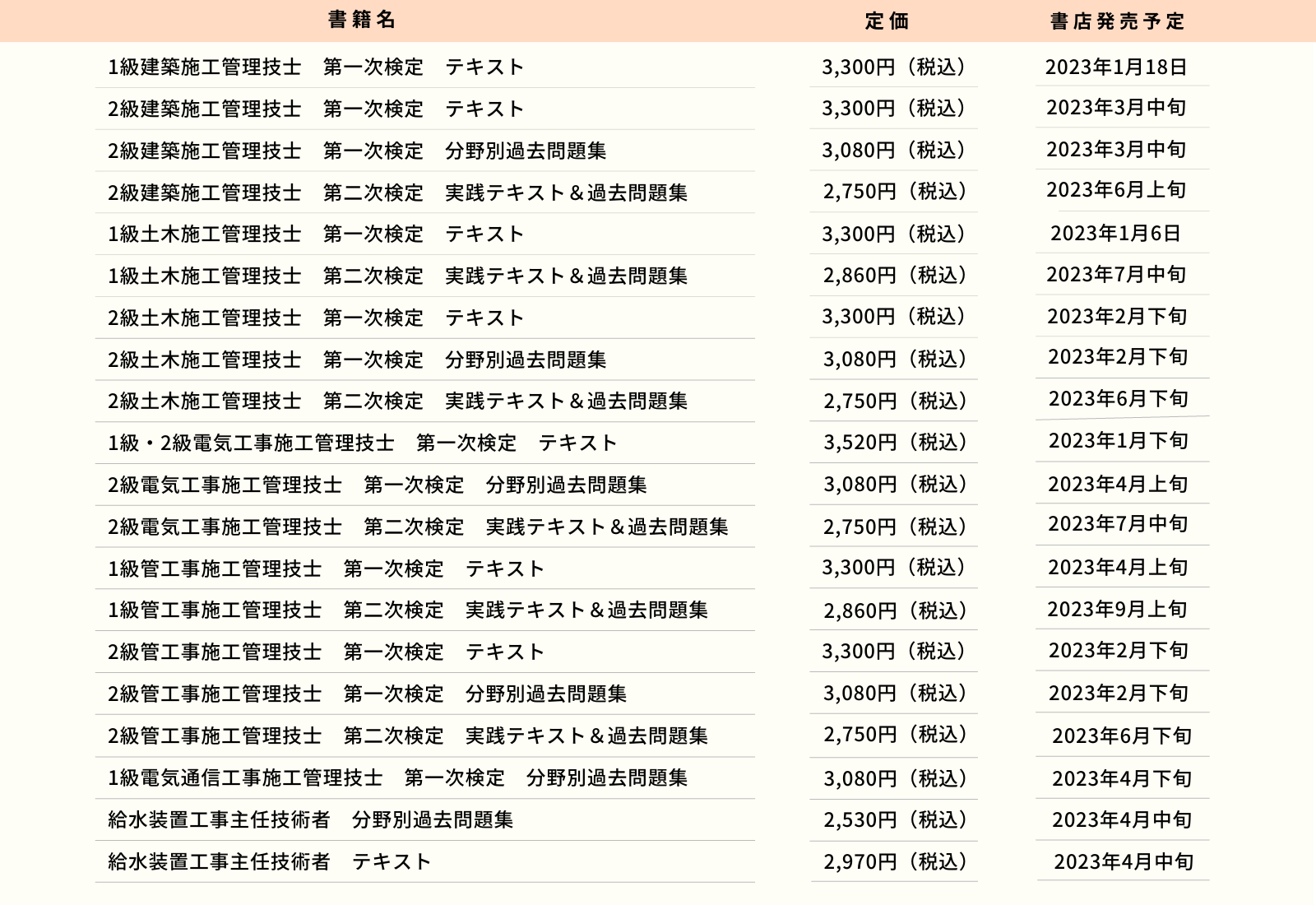Click "2級建築施工管理技士 第二次検定 実践テキスト＆過去問題集" title
The height and width of the screenshot is (905, 1316).
[398, 193]
